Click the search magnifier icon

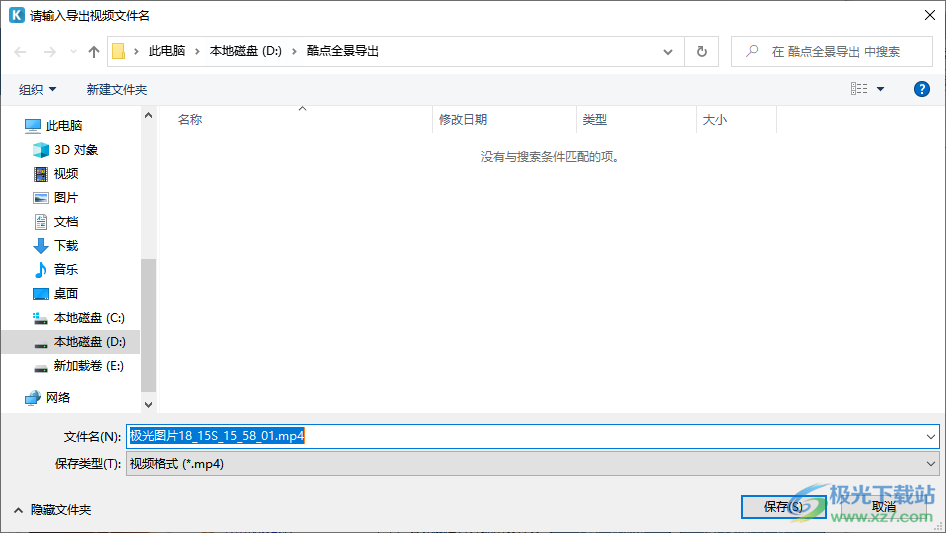click(752, 51)
